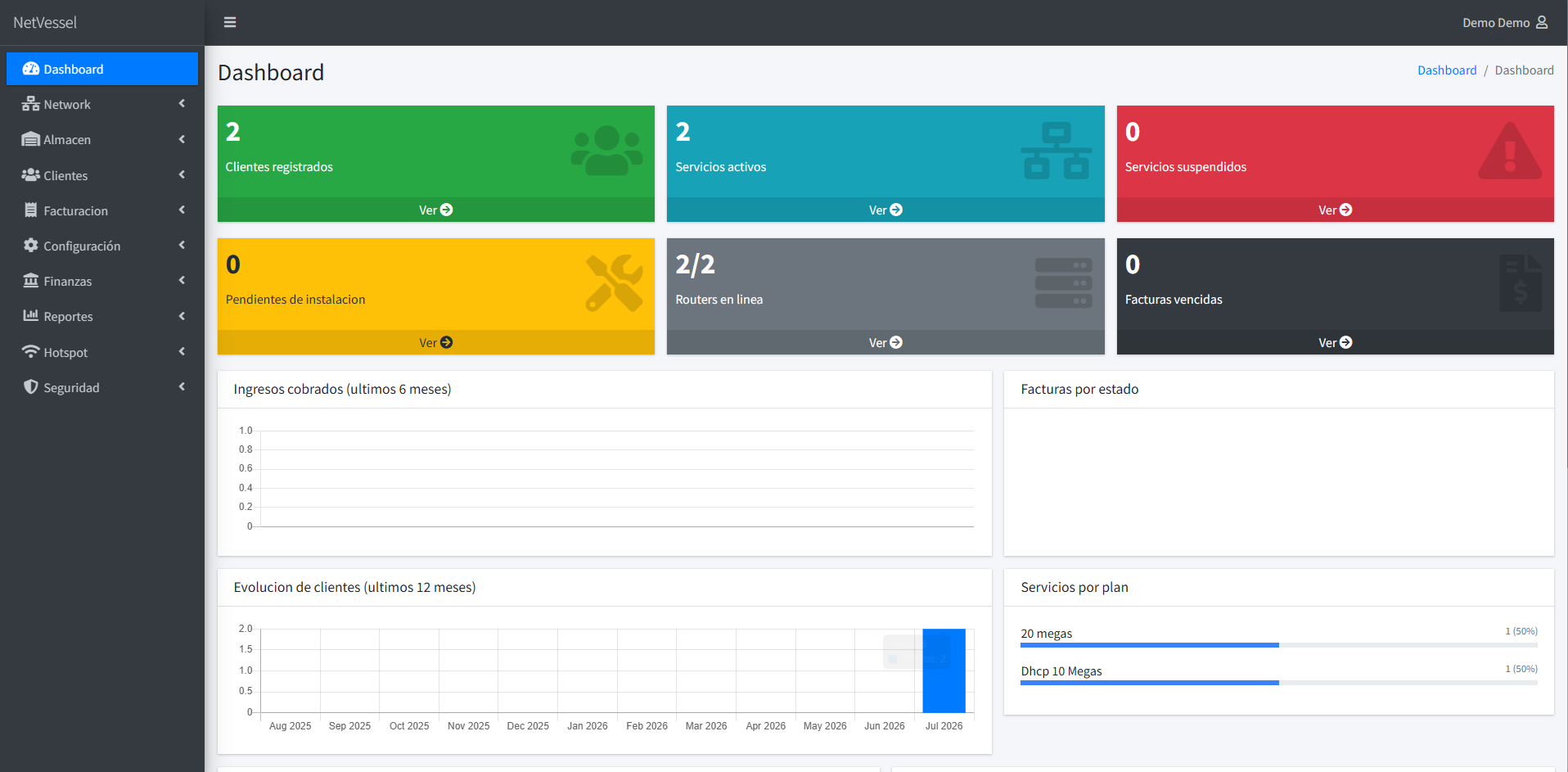Click the network icon on Servicios activos card
The image size is (1568, 772).
point(1057,151)
